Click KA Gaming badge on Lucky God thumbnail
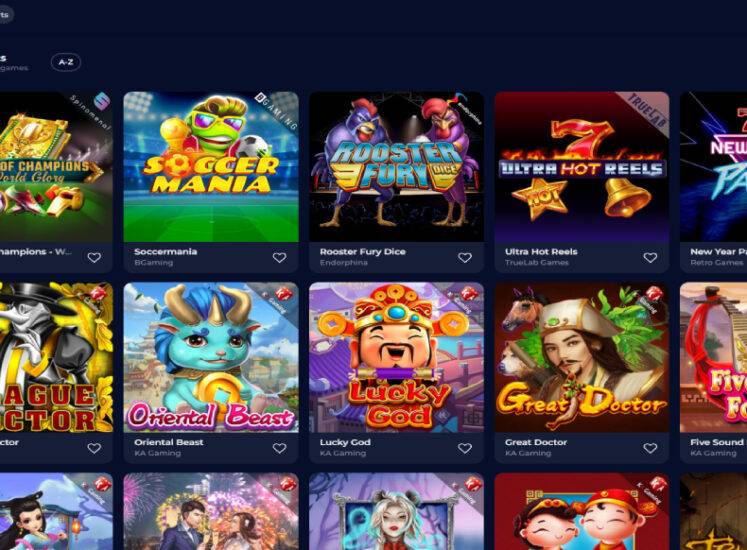The width and height of the screenshot is (747, 550). (x=463, y=300)
